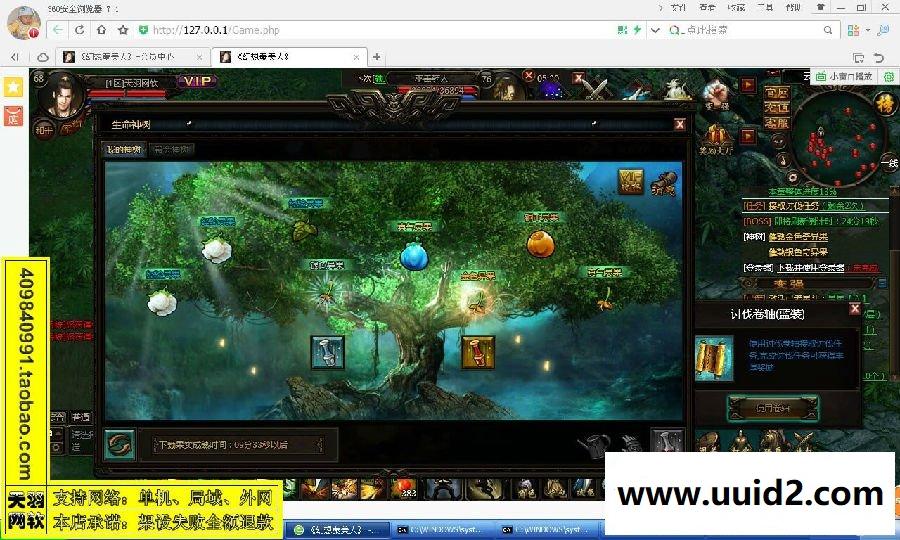
Task: Open a new tab with the plus button
Action: tap(377, 57)
